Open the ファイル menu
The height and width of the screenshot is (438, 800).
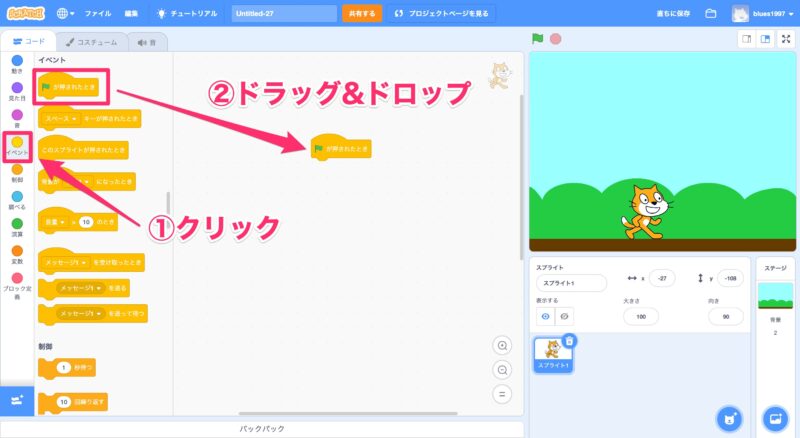point(98,14)
